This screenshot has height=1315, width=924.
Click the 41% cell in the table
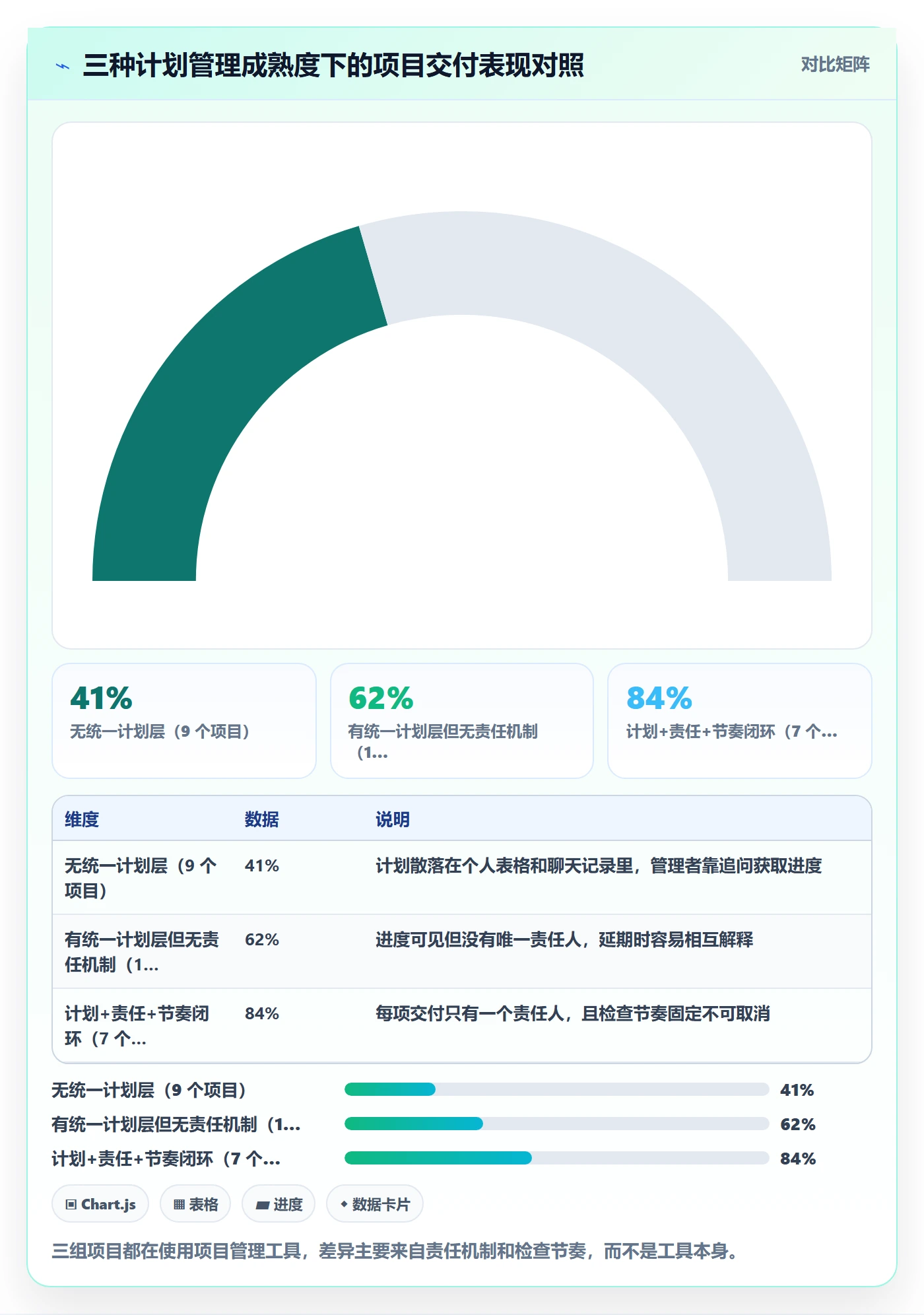pos(262,865)
